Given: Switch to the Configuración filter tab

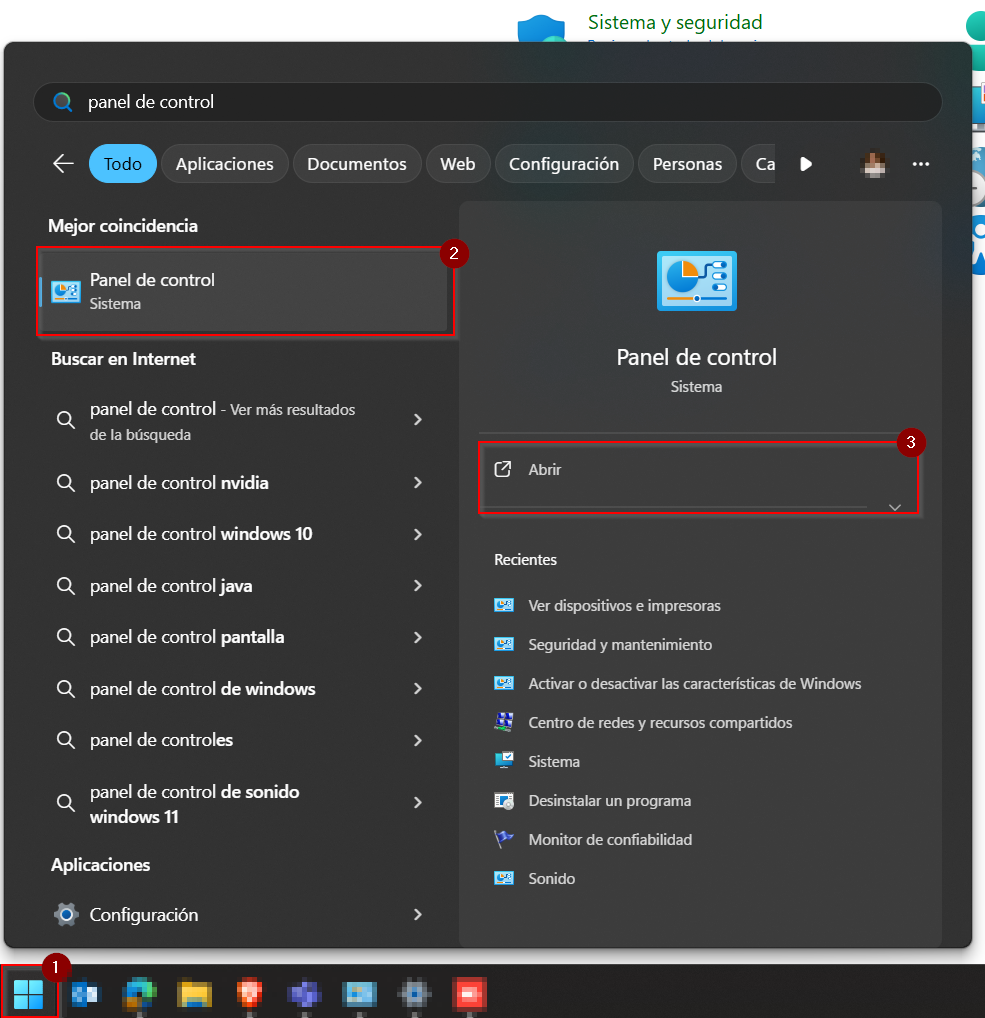Looking at the screenshot, I should [564, 164].
